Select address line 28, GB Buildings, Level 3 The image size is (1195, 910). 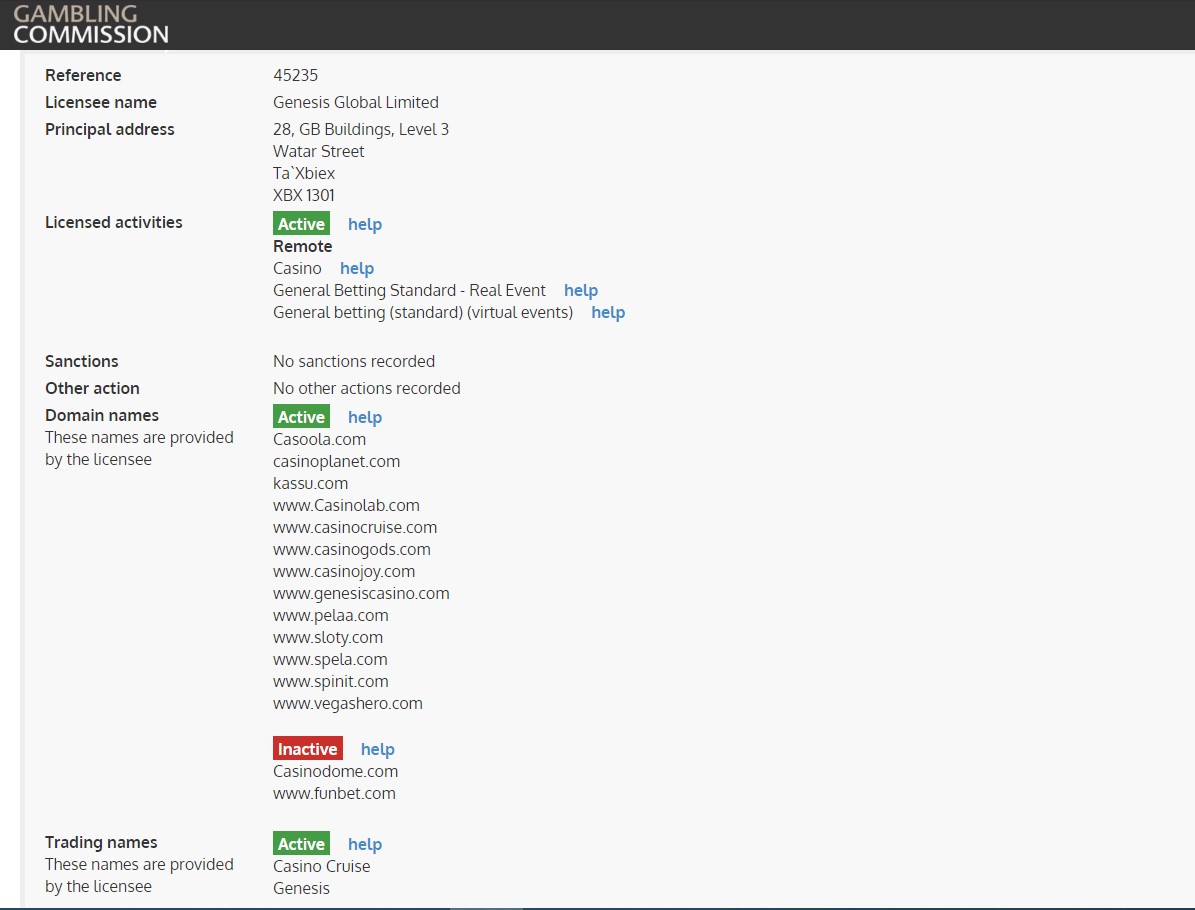pos(361,130)
